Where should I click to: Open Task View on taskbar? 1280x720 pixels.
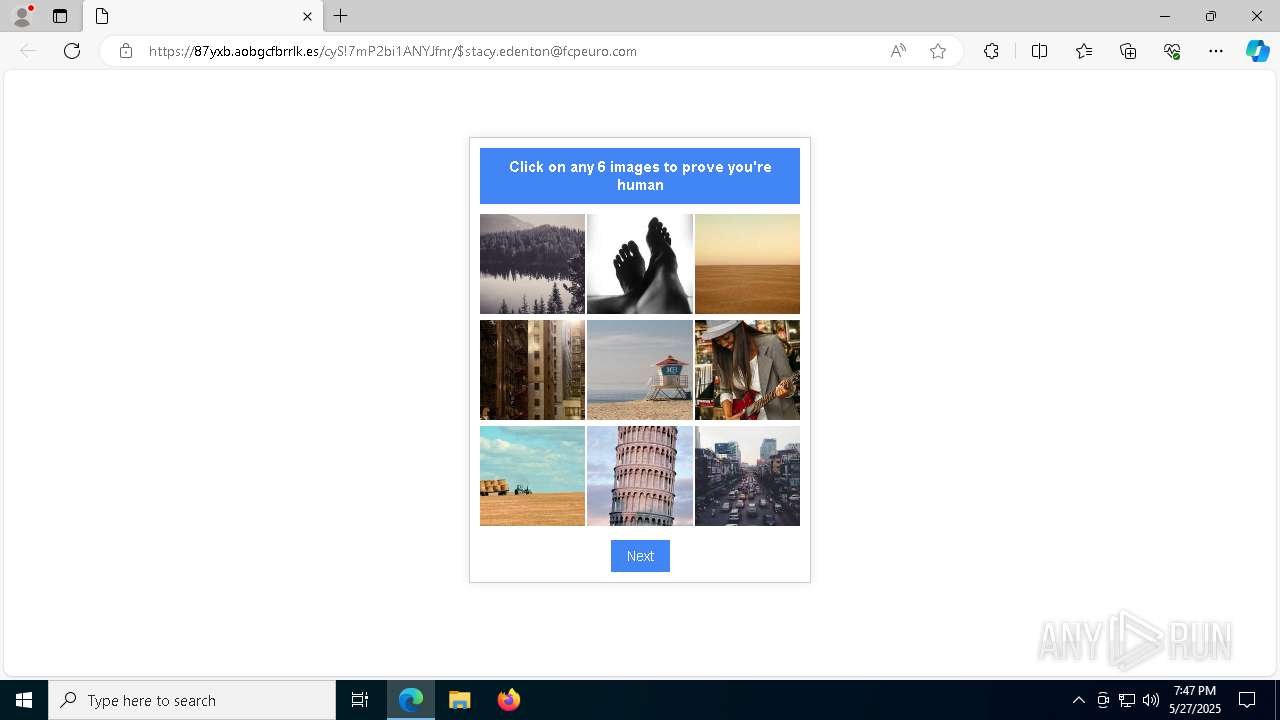click(360, 700)
